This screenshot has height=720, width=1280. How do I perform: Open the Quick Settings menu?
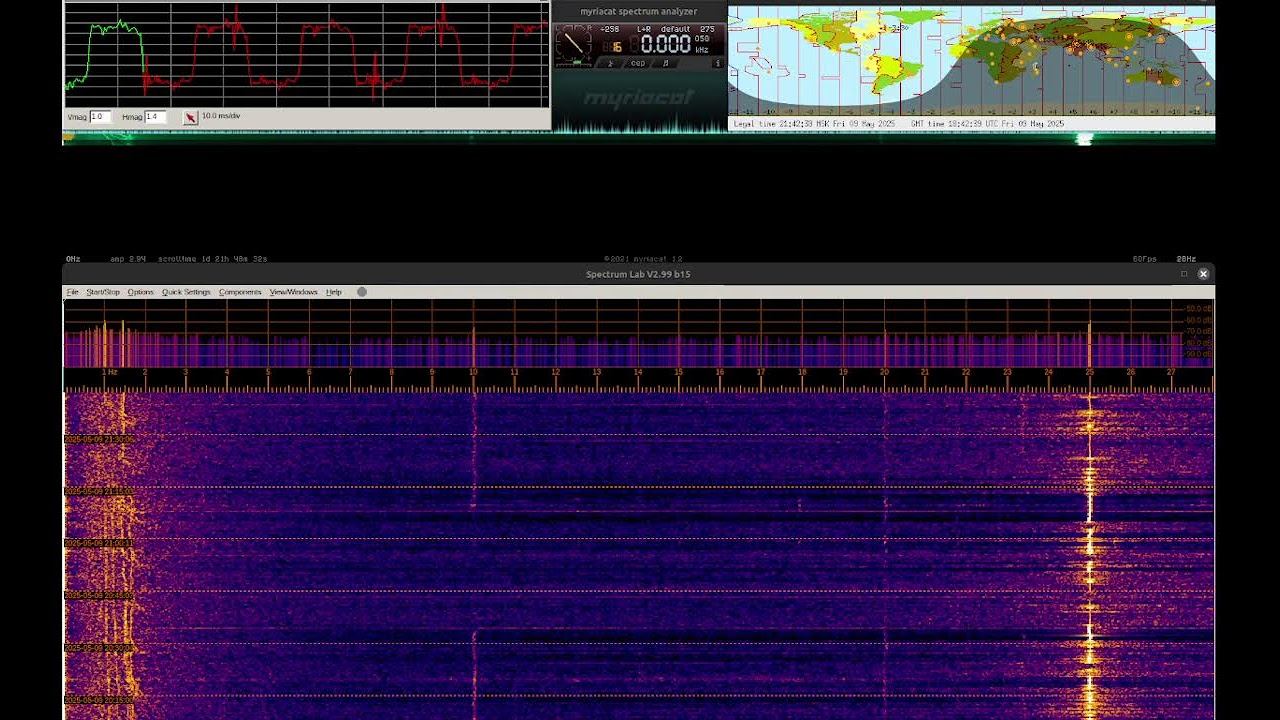pos(186,292)
